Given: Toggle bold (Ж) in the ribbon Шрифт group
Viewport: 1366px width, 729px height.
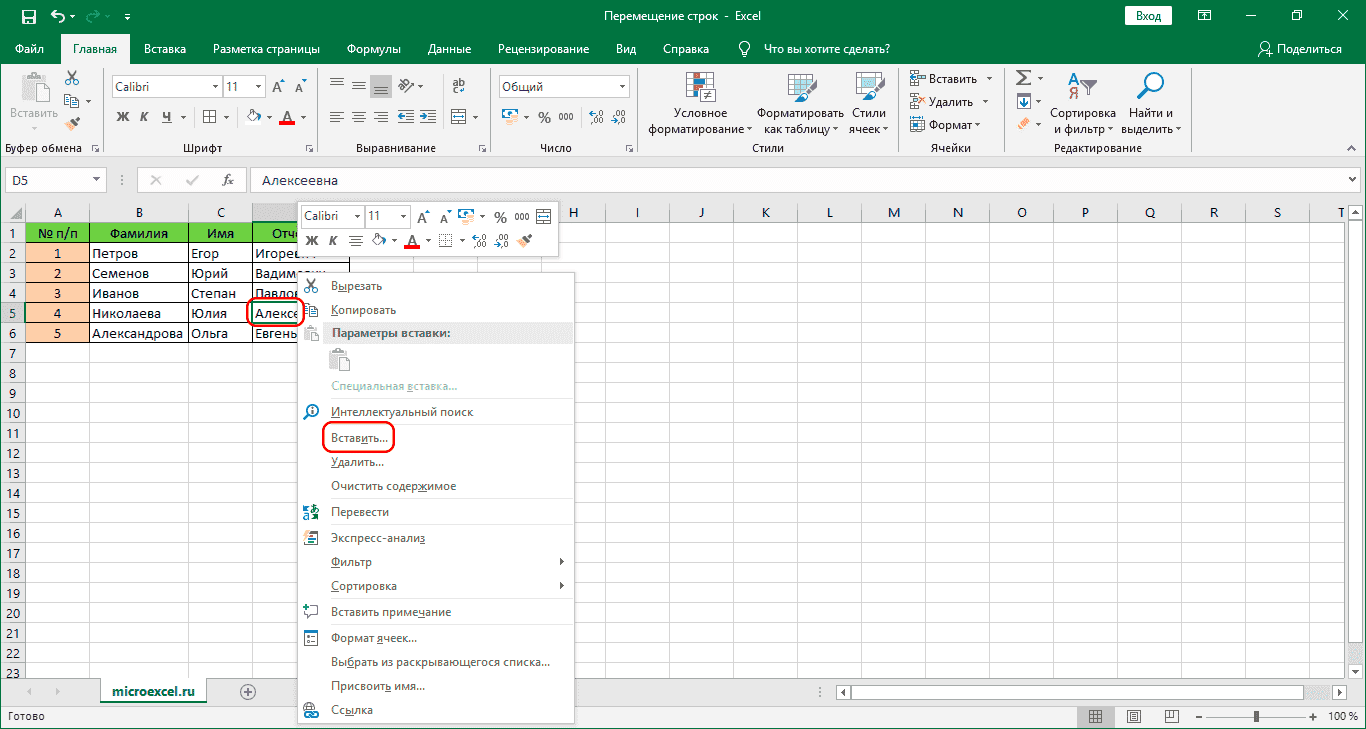Looking at the screenshot, I should coord(123,117).
